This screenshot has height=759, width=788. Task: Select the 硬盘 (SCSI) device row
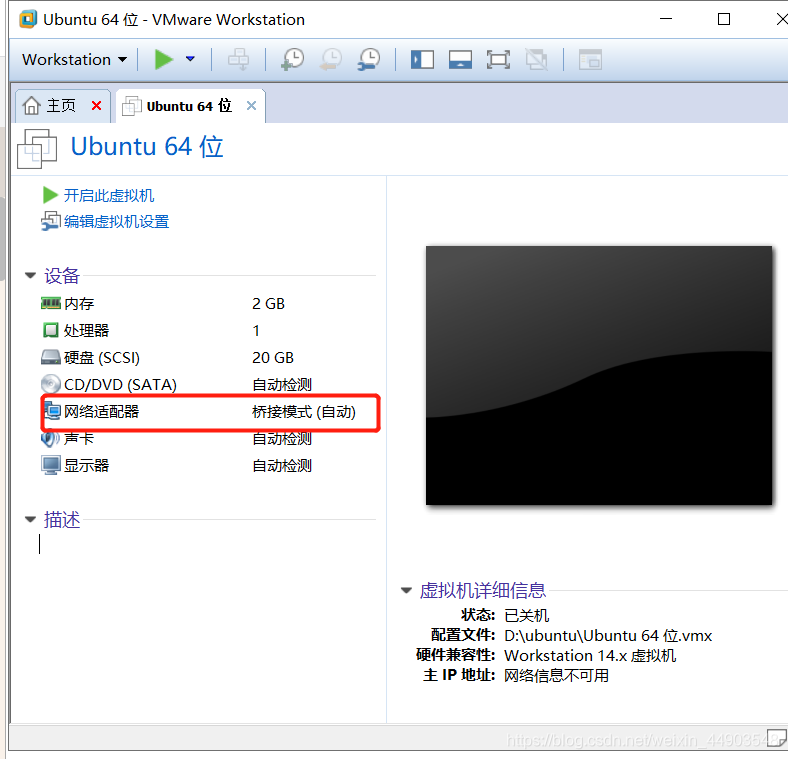pos(208,357)
